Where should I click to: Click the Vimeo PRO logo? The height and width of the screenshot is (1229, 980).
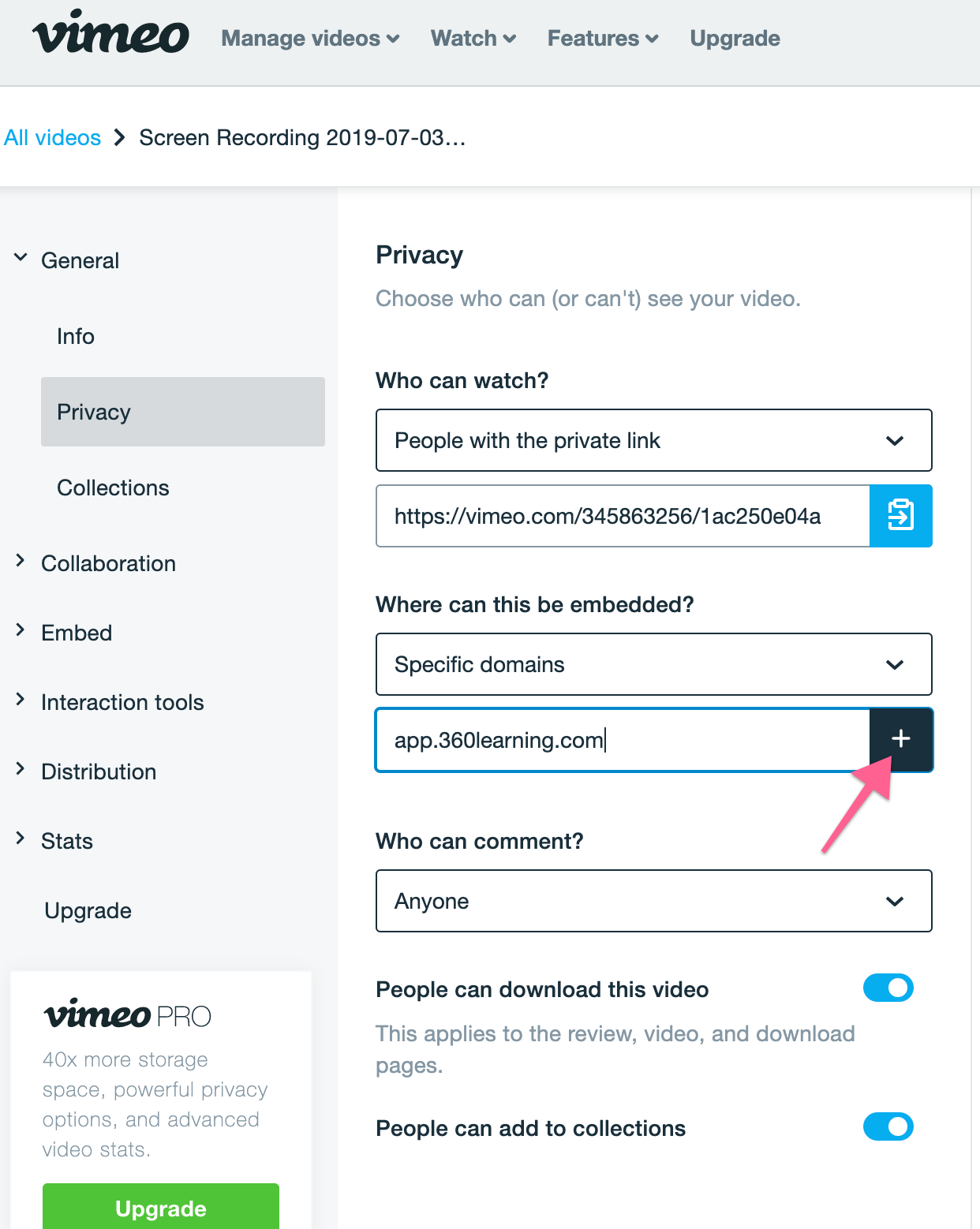pyautogui.click(x=128, y=1014)
